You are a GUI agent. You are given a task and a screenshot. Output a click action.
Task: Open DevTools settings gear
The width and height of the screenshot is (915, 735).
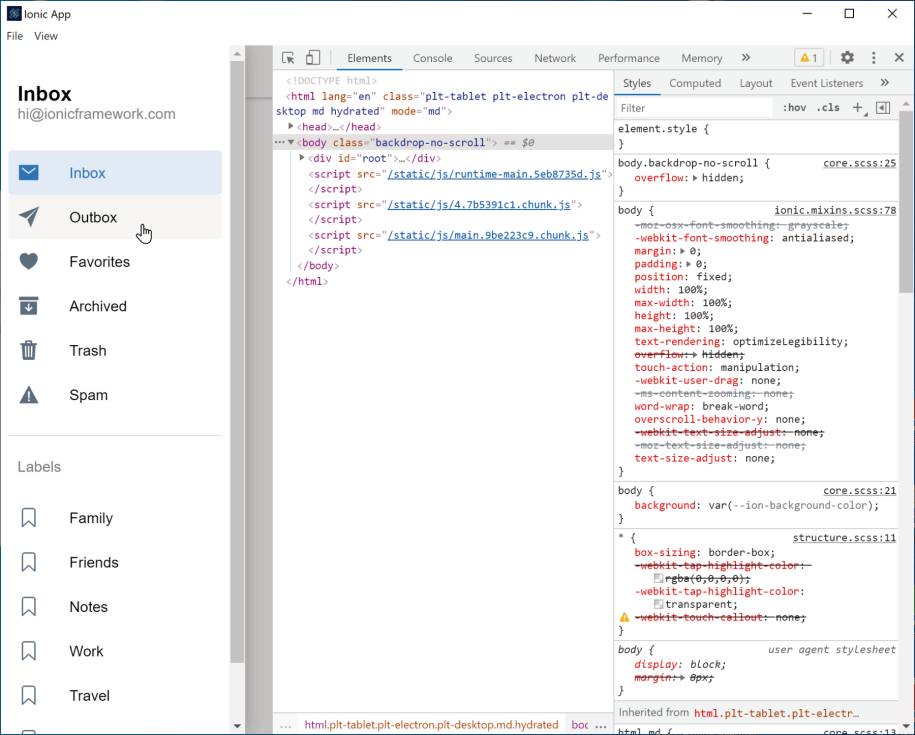pyautogui.click(x=847, y=57)
